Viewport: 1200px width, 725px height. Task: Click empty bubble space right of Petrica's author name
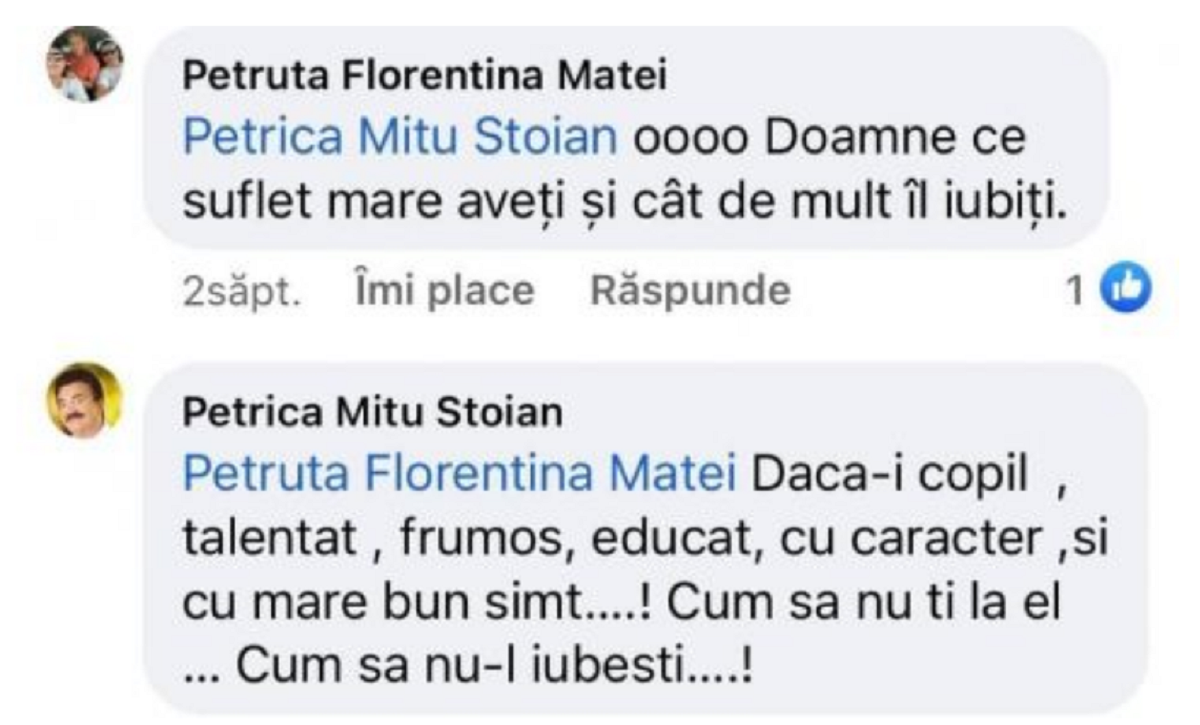850,412
